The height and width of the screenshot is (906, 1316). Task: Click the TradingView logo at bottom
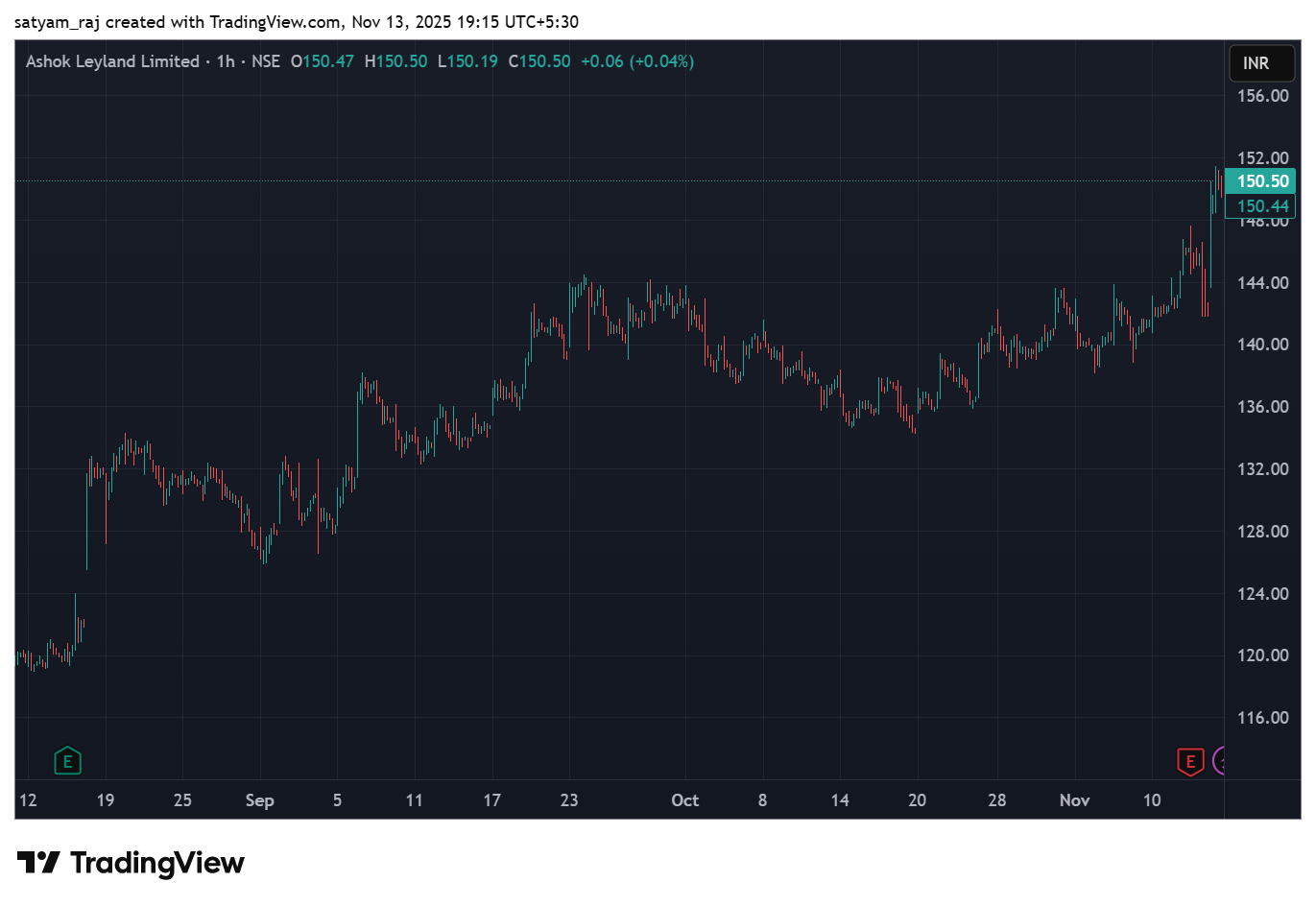tap(132, 863)
